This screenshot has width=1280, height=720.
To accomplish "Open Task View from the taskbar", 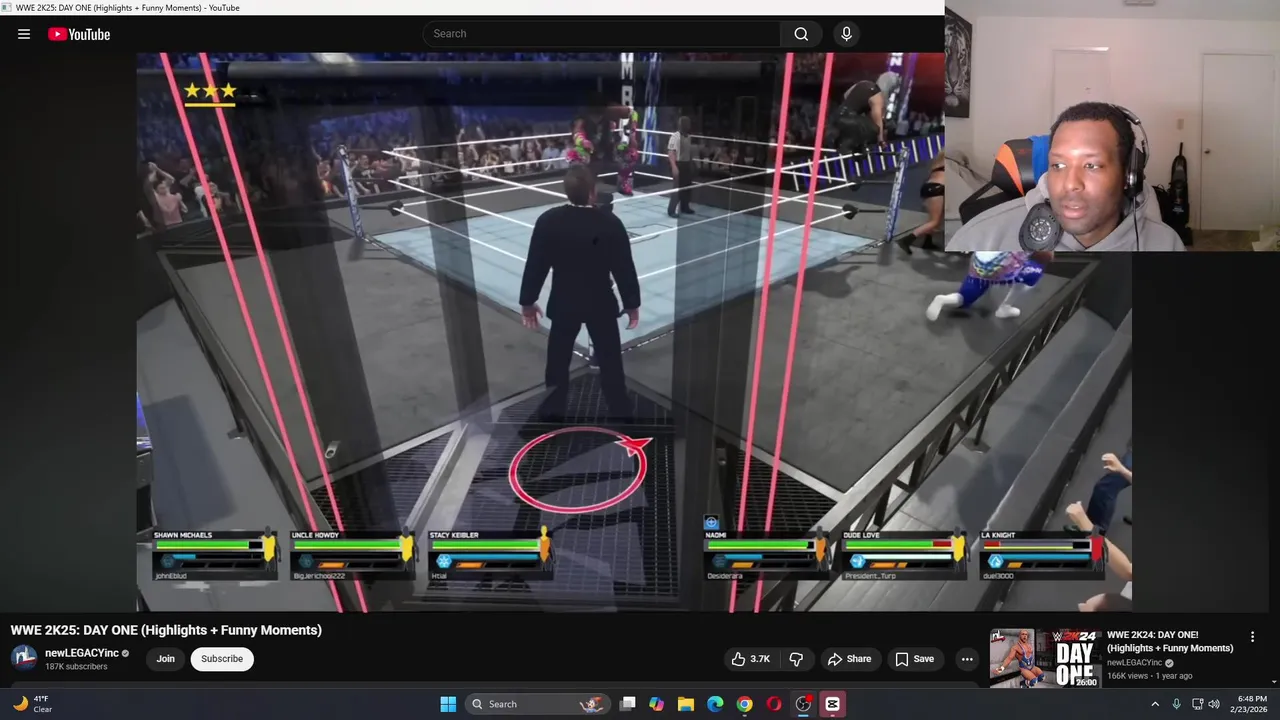I will pos(628,704).
